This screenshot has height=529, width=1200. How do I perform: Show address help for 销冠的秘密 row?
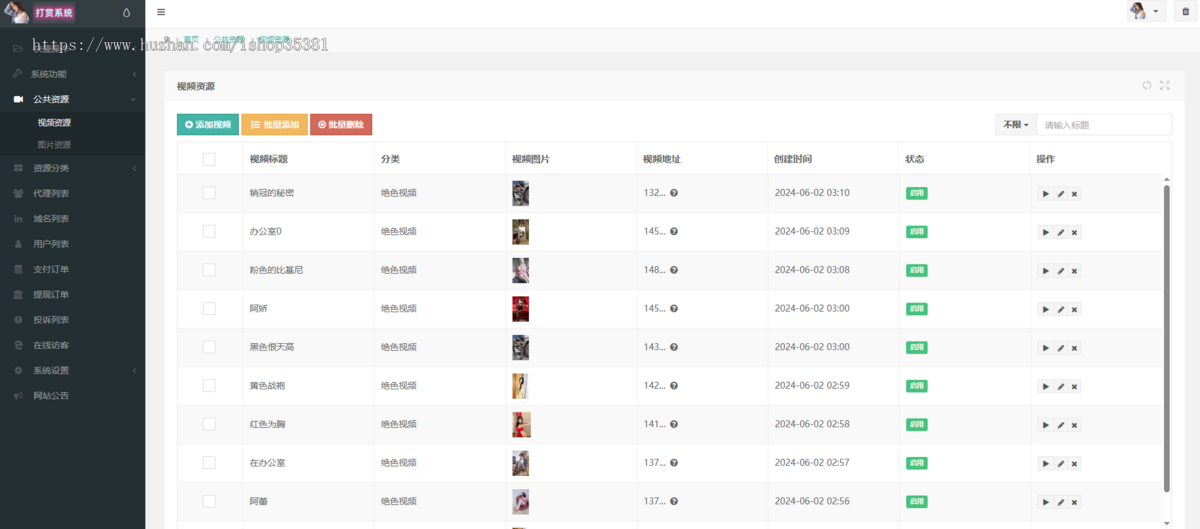tap(674, 193)
